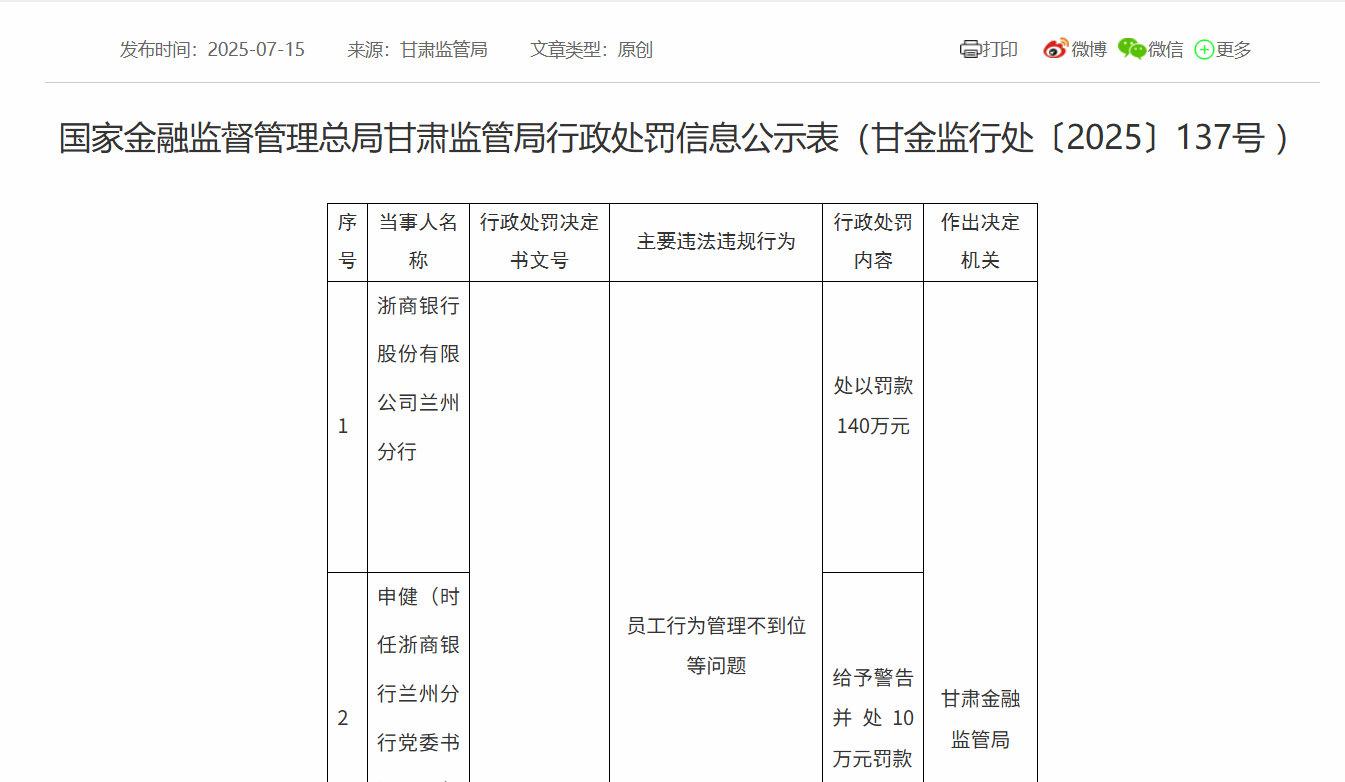Click row number 1 cell
Image resolution: width=1345 pixels, height=782 pixels.
(x=347, y=427)
